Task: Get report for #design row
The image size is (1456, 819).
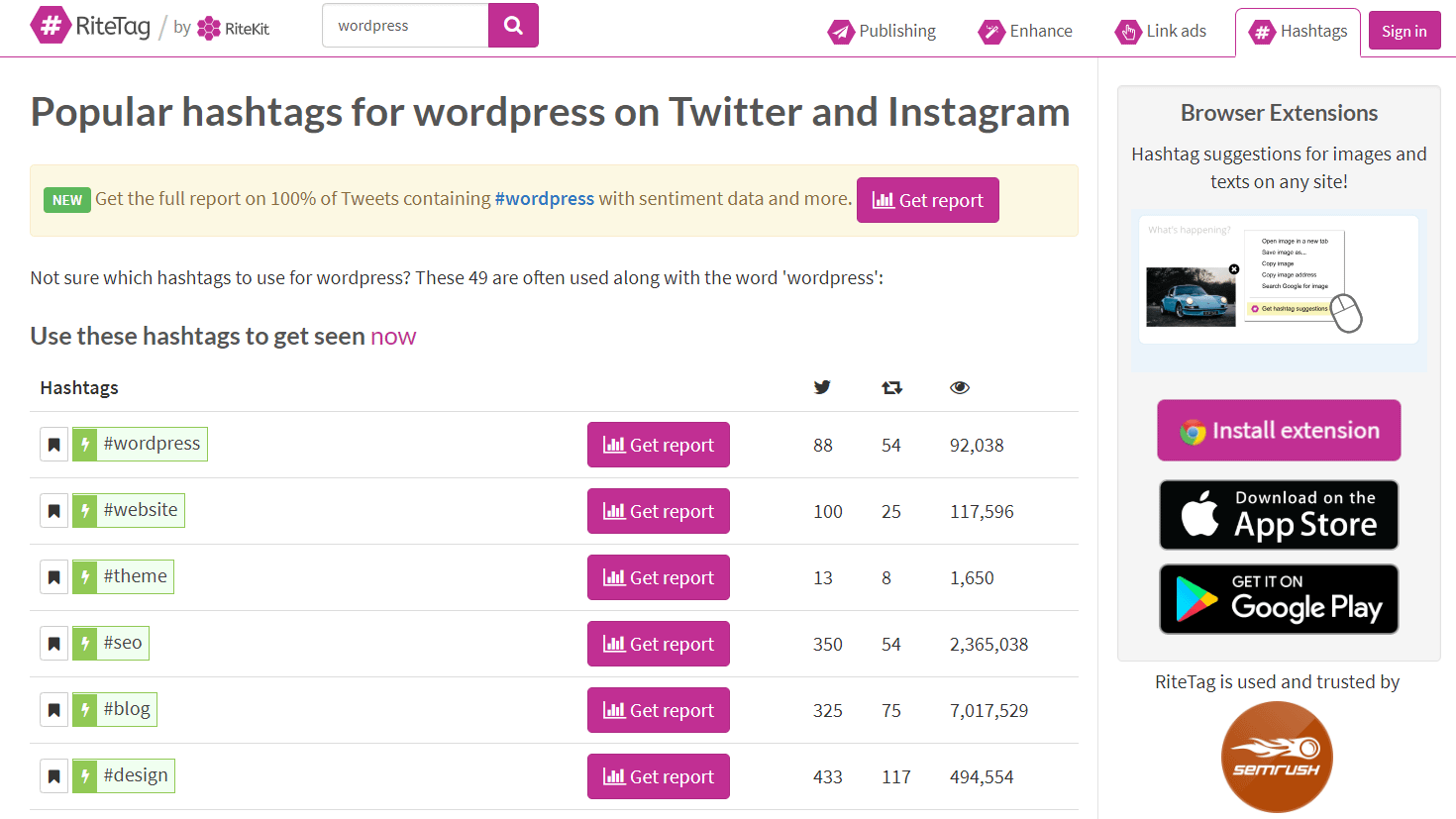Action: tap(659, 776)
